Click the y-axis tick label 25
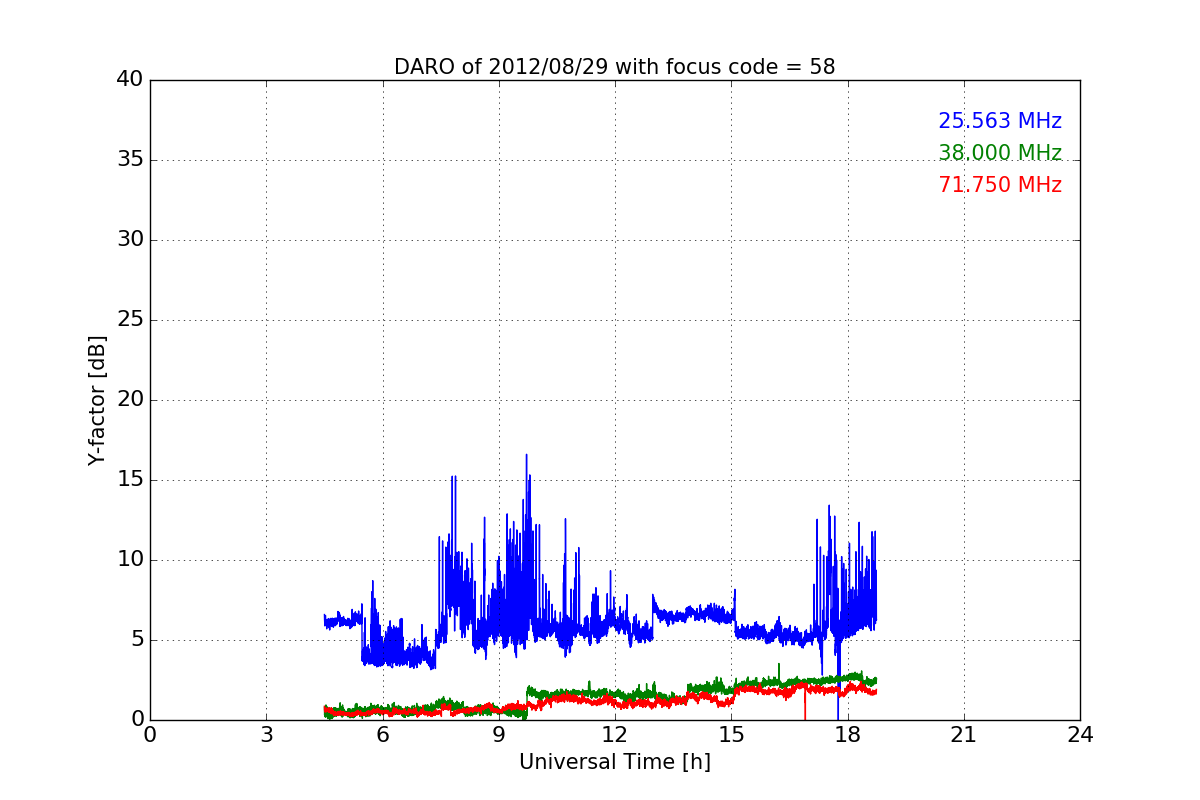 click(129, 320)
